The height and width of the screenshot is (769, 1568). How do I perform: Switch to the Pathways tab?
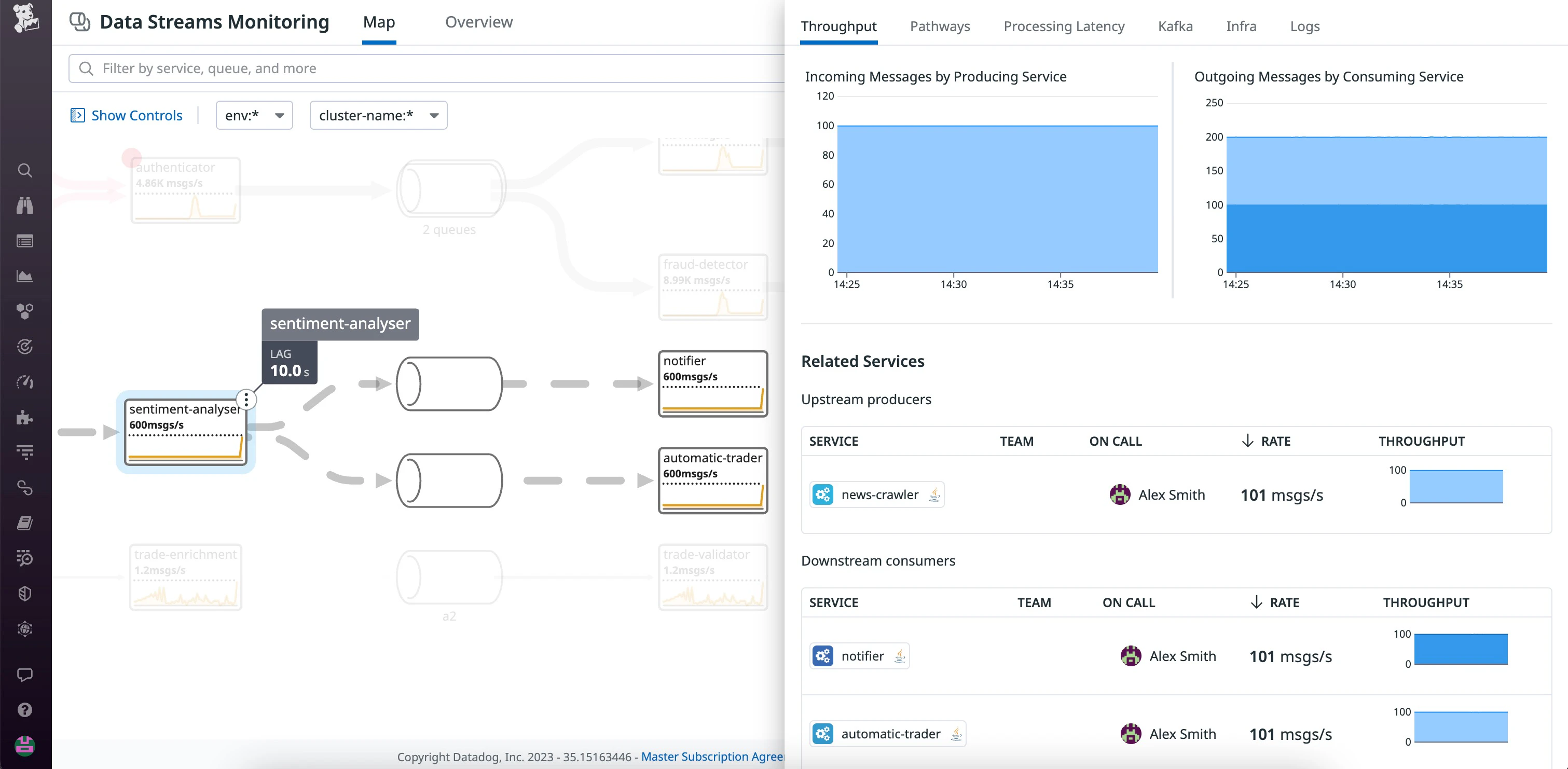939,26
